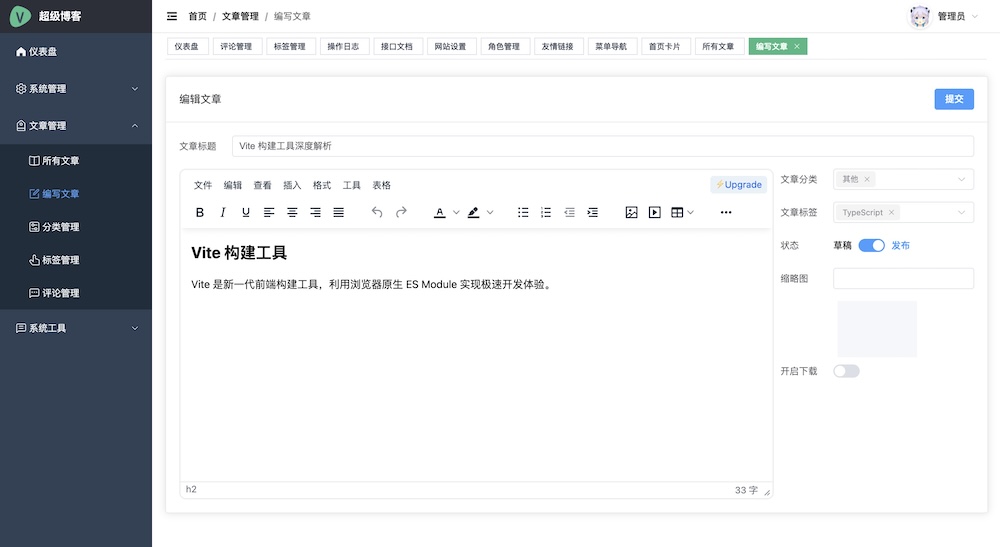Collapse sidebar with the hamburger icon
This screenshot has height=547, width=1000.
tap(172, 16)
